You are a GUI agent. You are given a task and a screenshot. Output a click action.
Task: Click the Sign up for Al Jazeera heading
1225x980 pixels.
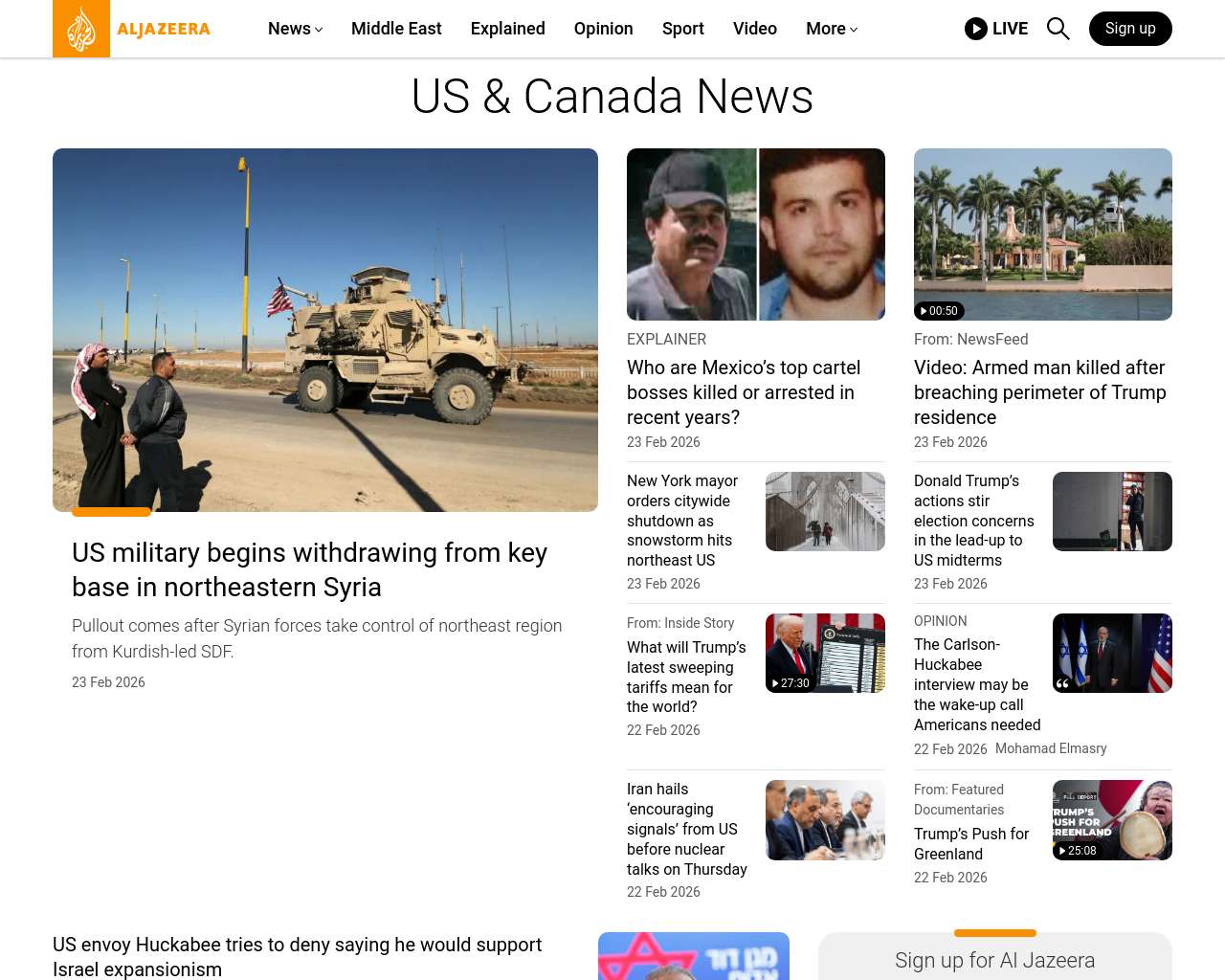click(x=995, y=961)
